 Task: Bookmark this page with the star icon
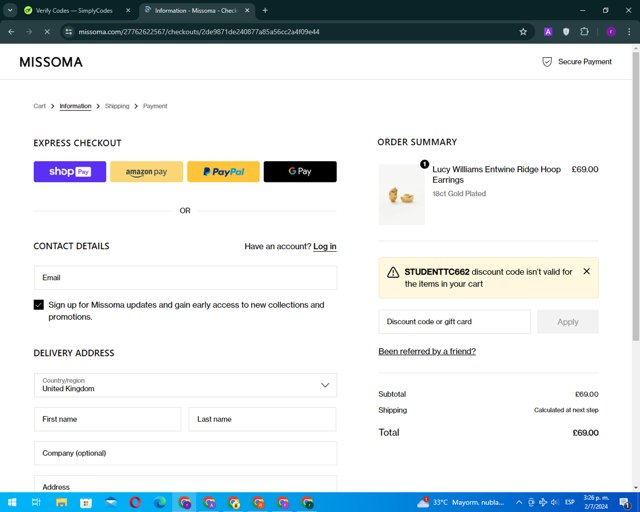pos(523,32)
